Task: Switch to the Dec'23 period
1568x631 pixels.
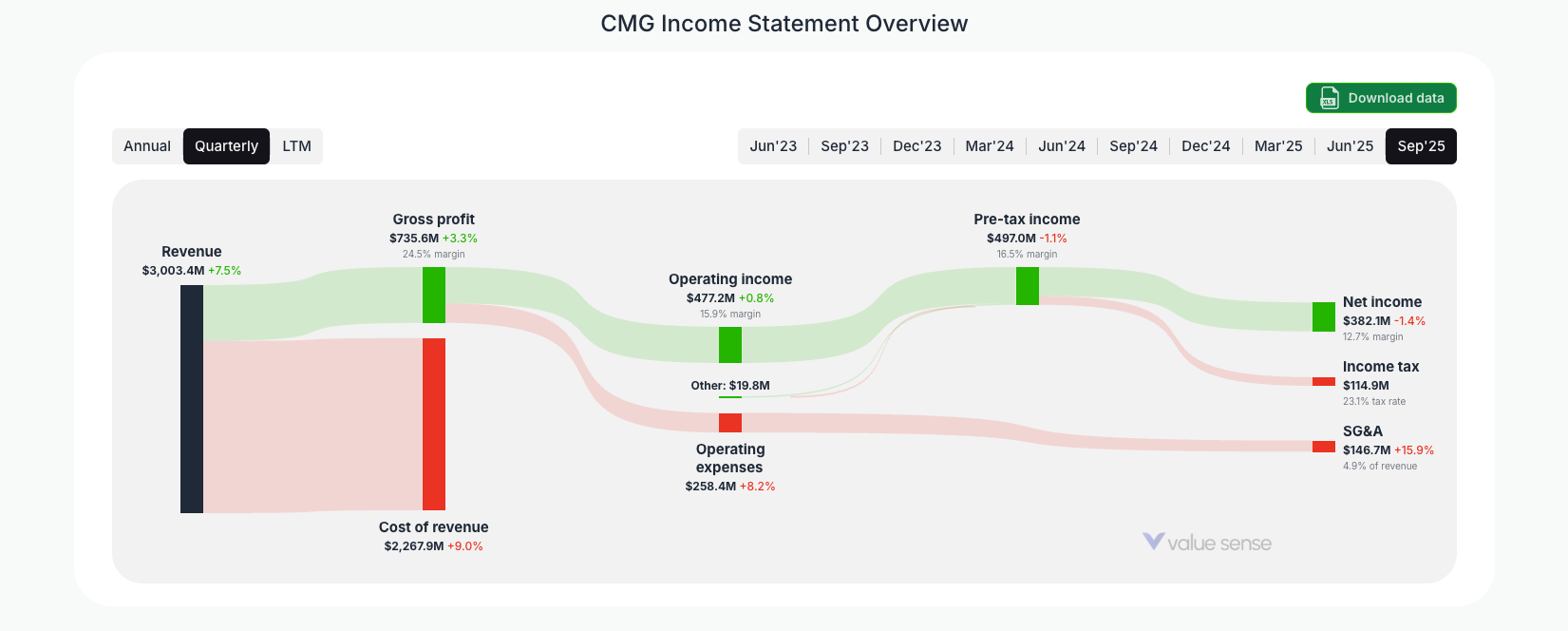Action: coord(916,145)
